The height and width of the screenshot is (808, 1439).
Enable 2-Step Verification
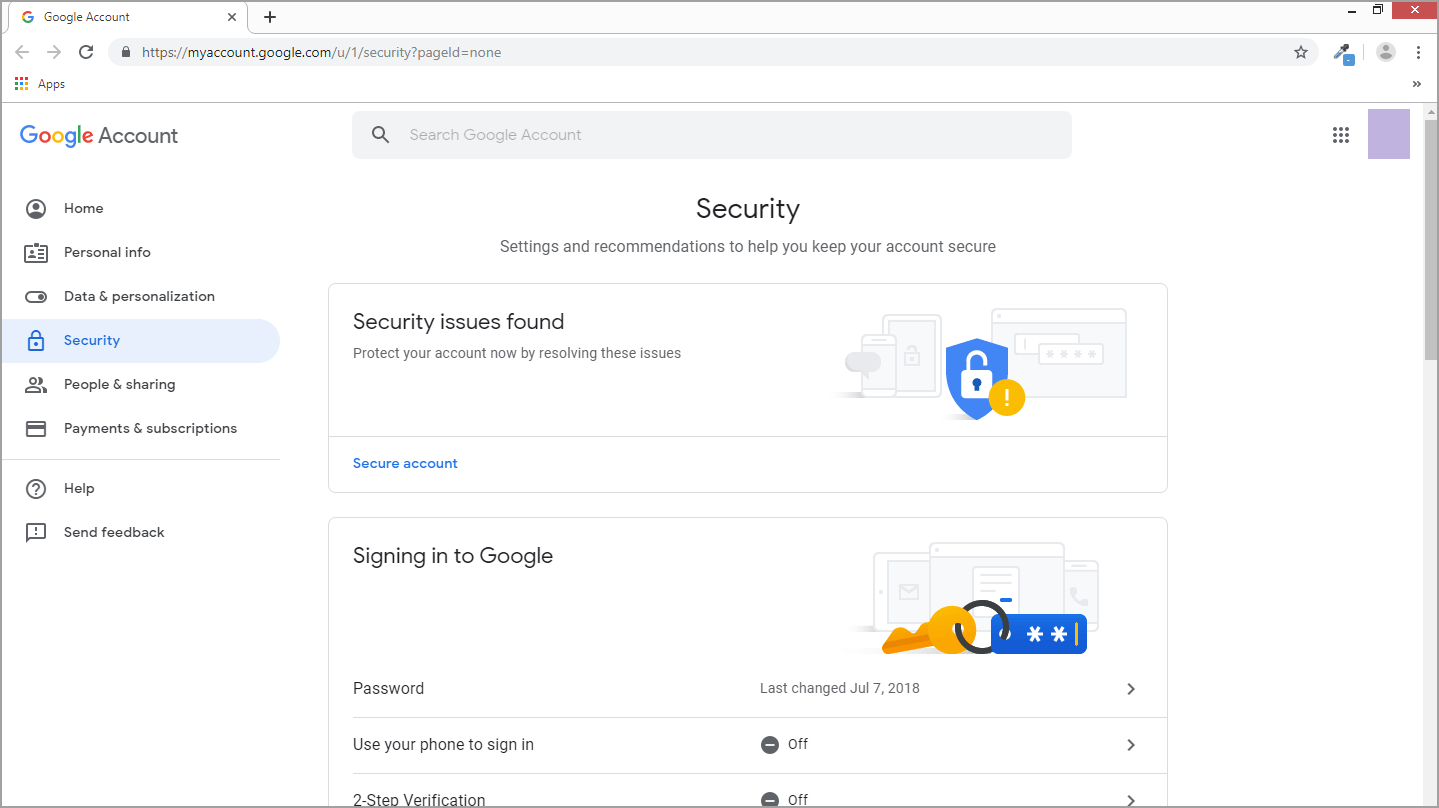pyautogui.click(x=746, y=797)
